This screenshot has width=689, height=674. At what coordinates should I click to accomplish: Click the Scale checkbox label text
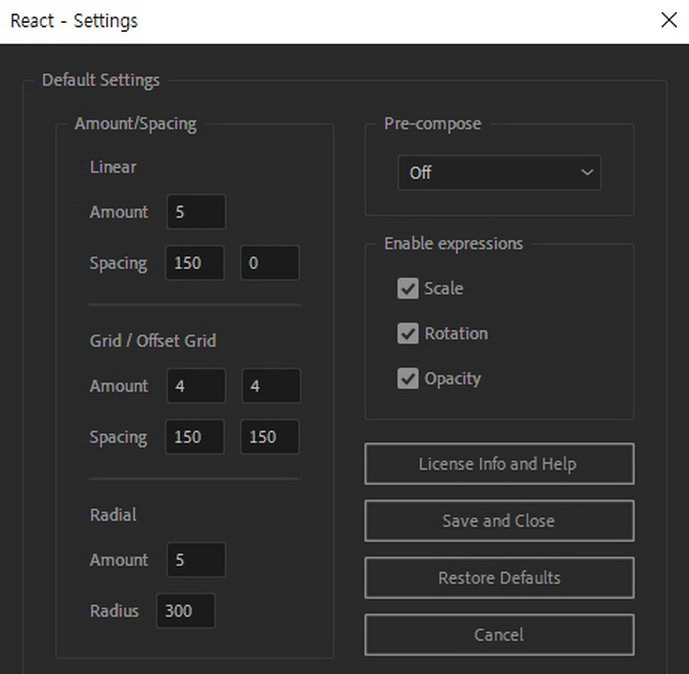(443, 289)
